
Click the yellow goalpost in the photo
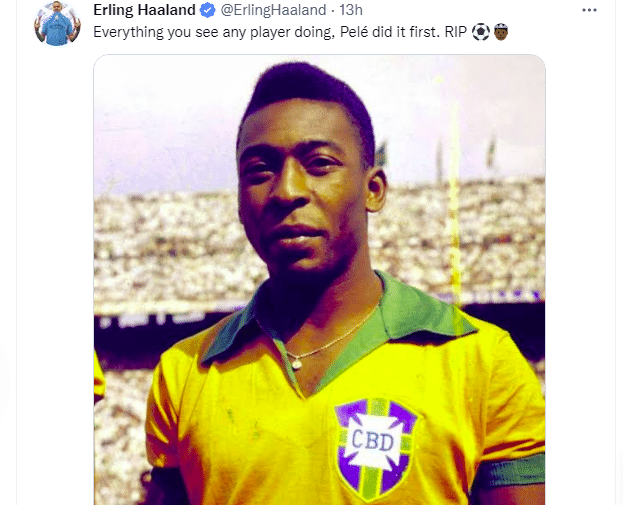click(455, 191)
